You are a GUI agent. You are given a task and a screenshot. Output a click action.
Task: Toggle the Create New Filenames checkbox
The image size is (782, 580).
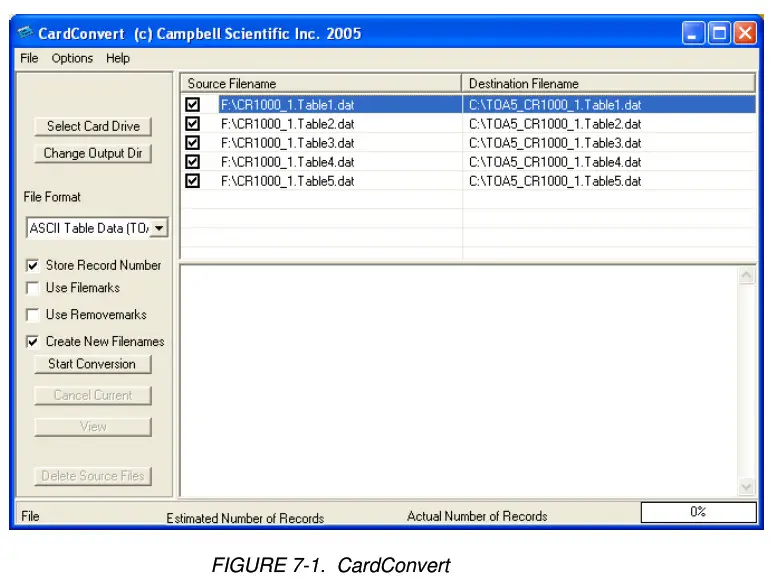32,342
